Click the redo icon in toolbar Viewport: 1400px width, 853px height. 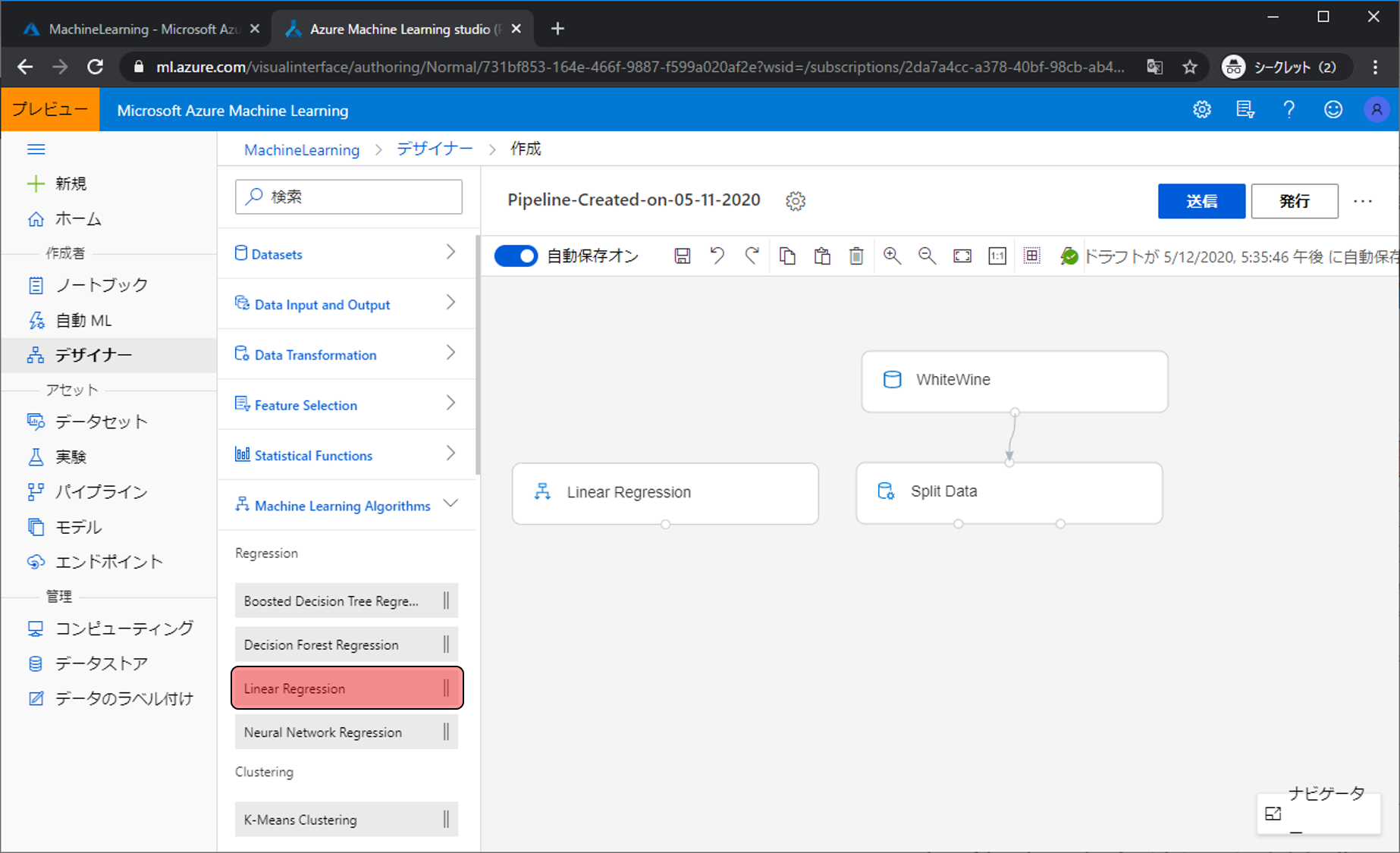click(x=752, y=256)
